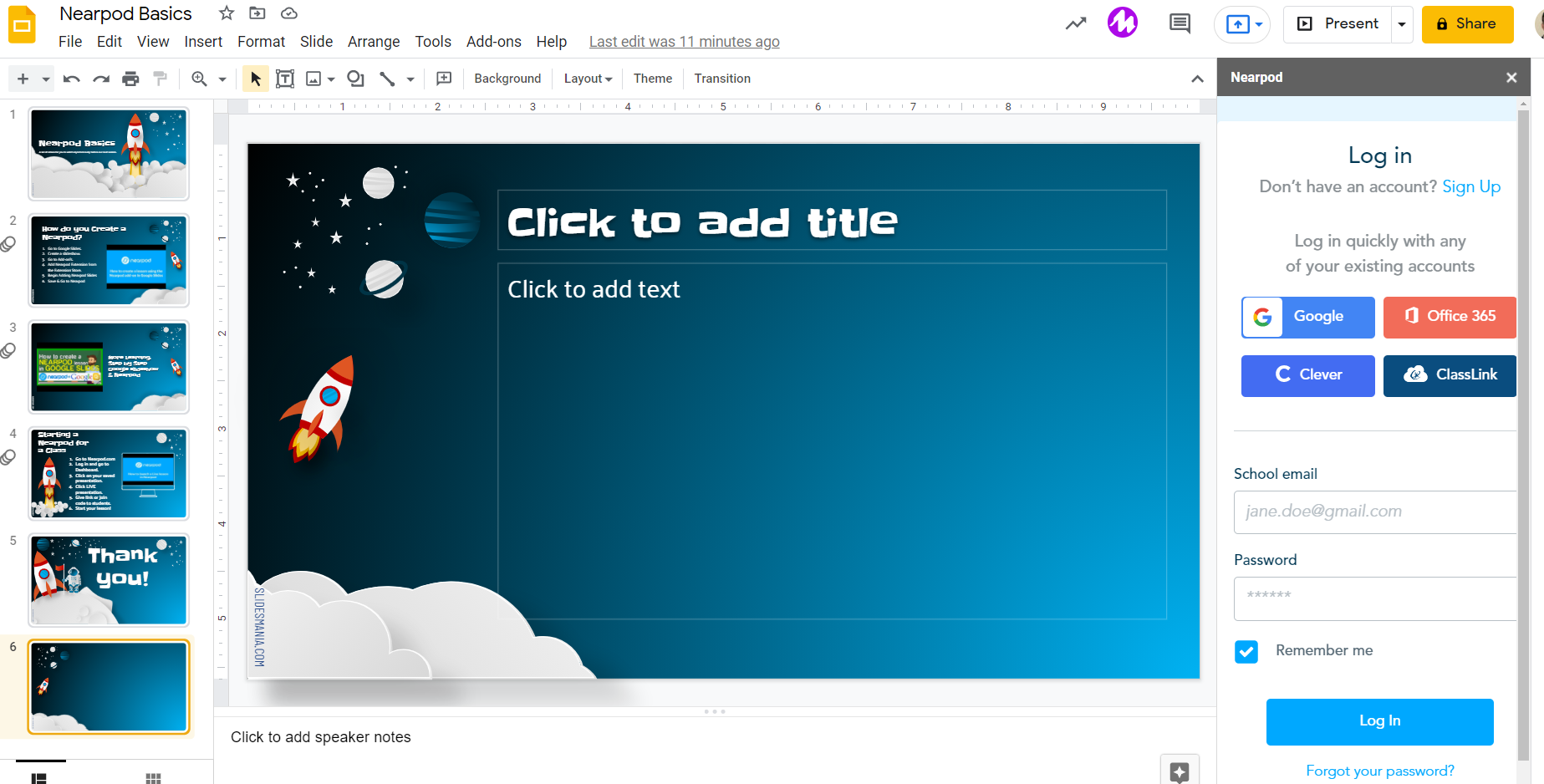Viewport: 1544px width, 784px height.
Task: Collapse the menus with the chevron
Action: (x=1197, y=79)
